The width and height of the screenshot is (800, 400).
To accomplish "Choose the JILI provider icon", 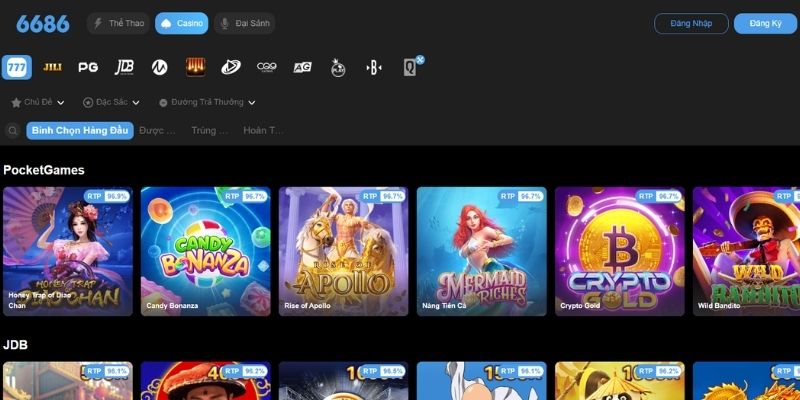I will coord(52,67).
